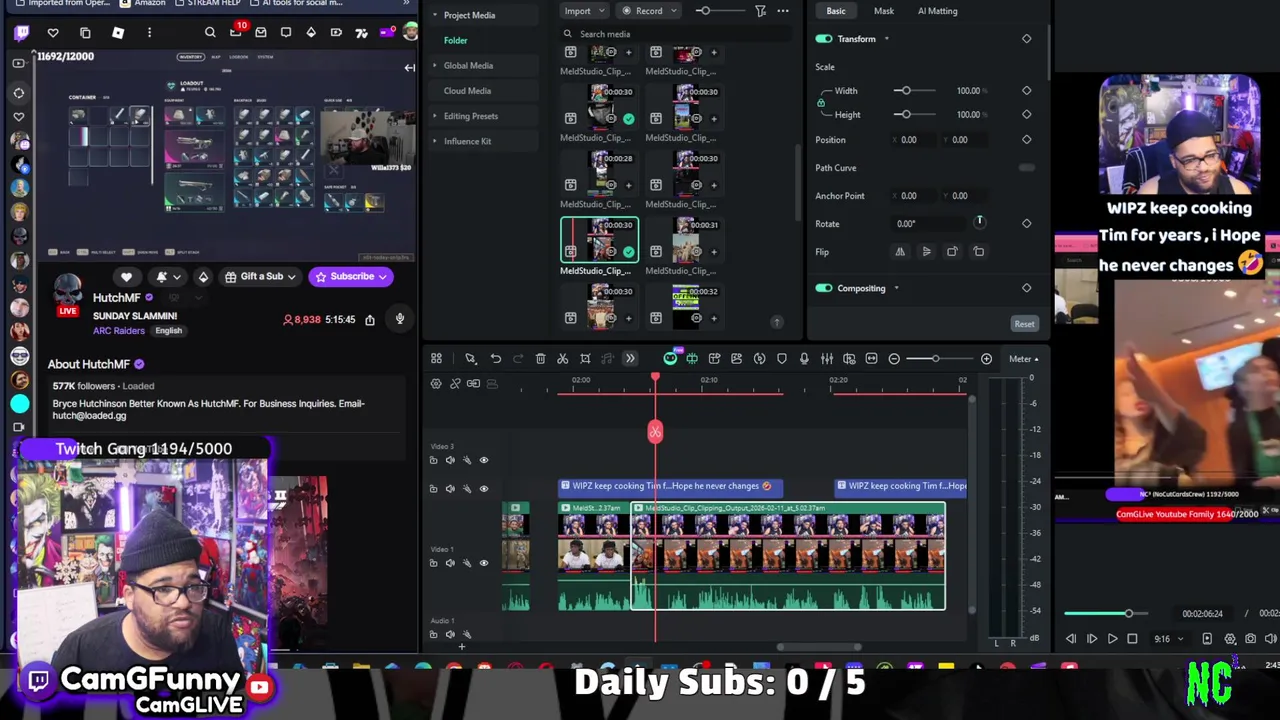Click the English language tag
1280x720 pixels.
[x=168, y=331]
